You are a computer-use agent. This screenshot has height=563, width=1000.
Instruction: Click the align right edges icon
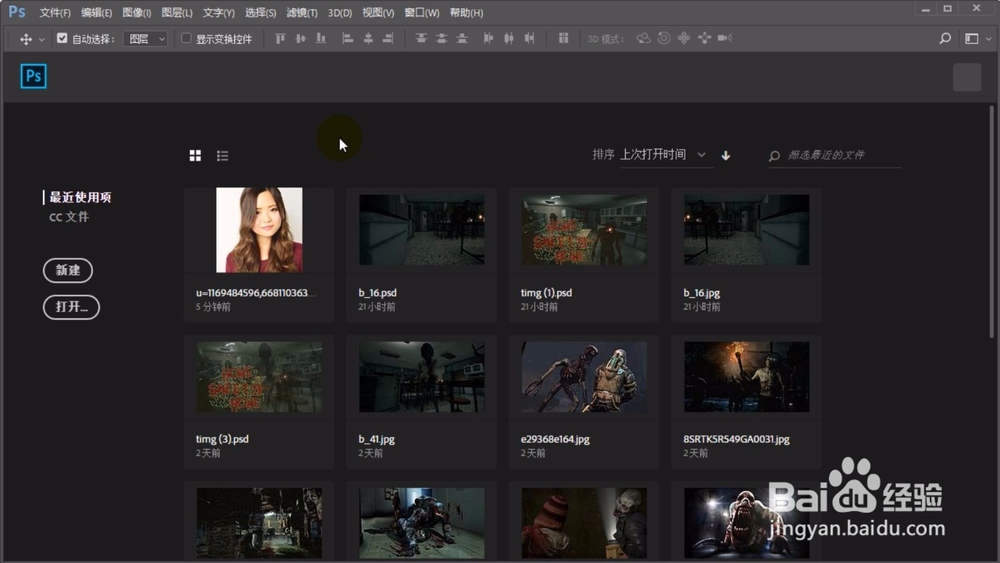[x=388, y=38]
